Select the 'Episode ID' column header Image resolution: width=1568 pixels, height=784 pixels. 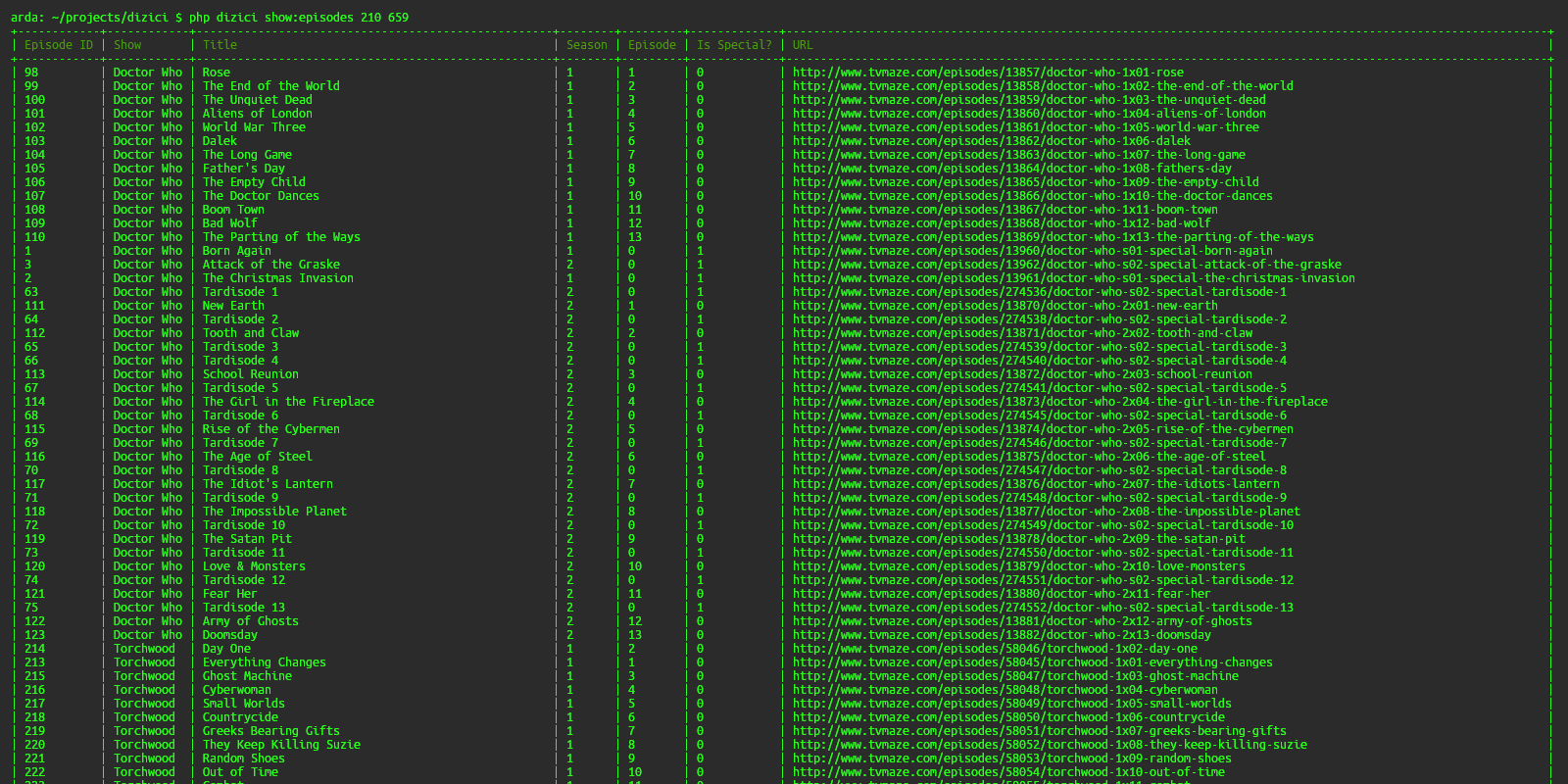59,45
